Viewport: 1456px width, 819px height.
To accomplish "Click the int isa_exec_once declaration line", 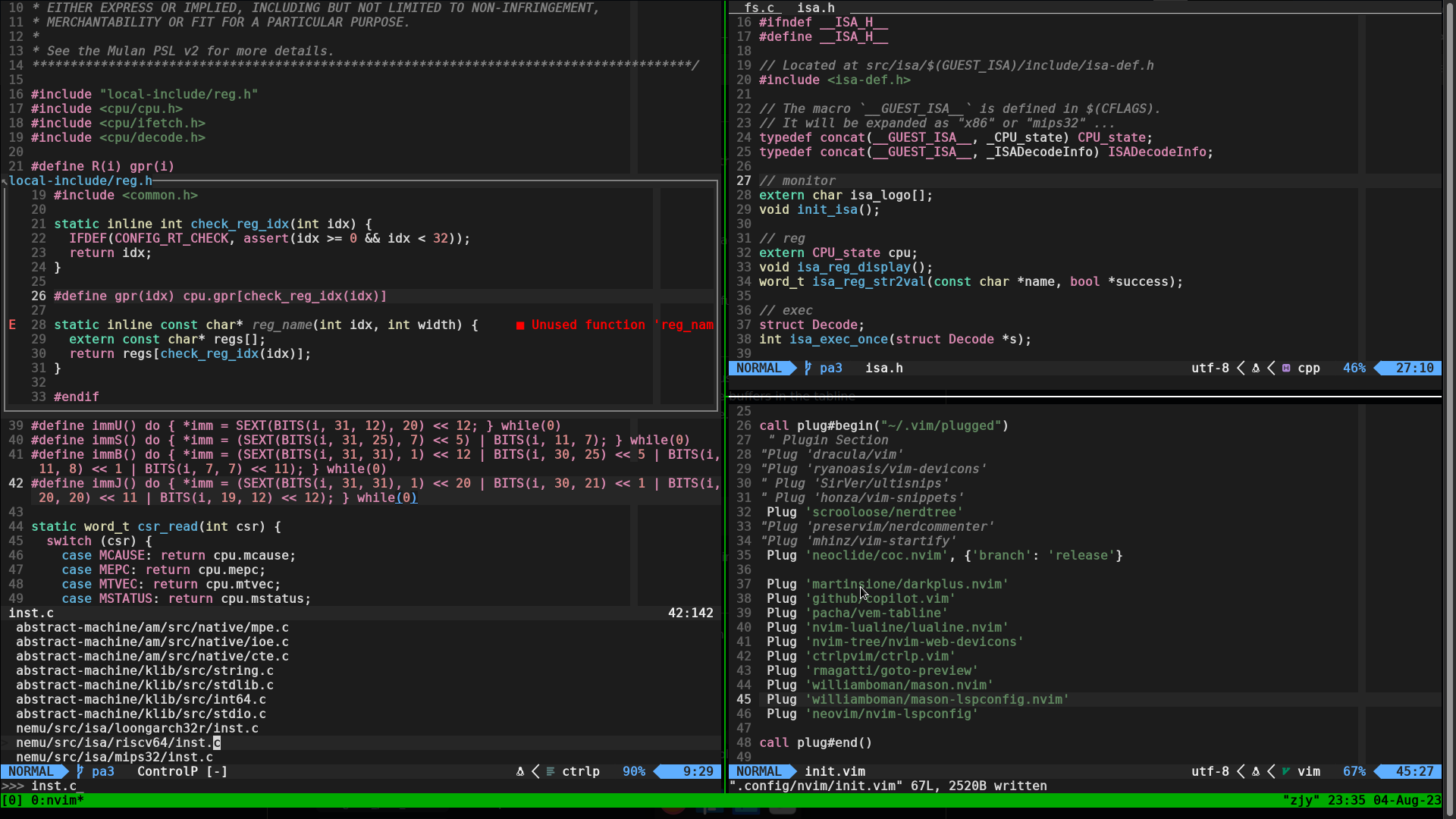I will click(896, 339).
